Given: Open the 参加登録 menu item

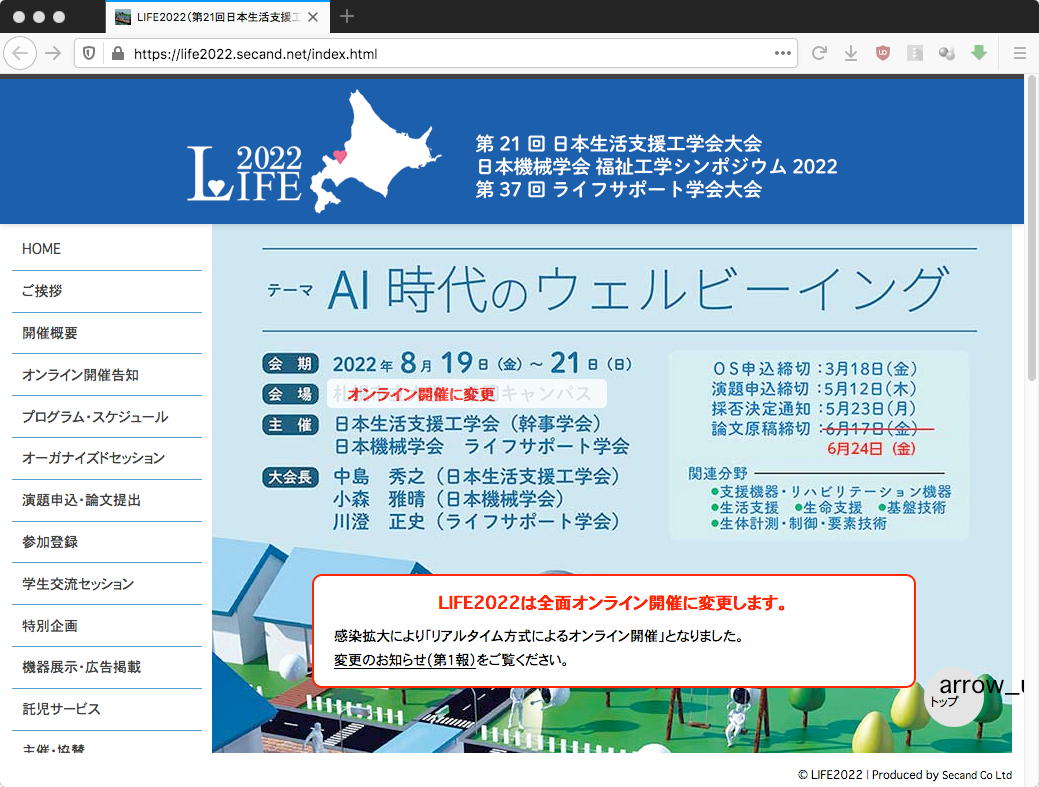Looking at the screenshot, I should 107,542.
